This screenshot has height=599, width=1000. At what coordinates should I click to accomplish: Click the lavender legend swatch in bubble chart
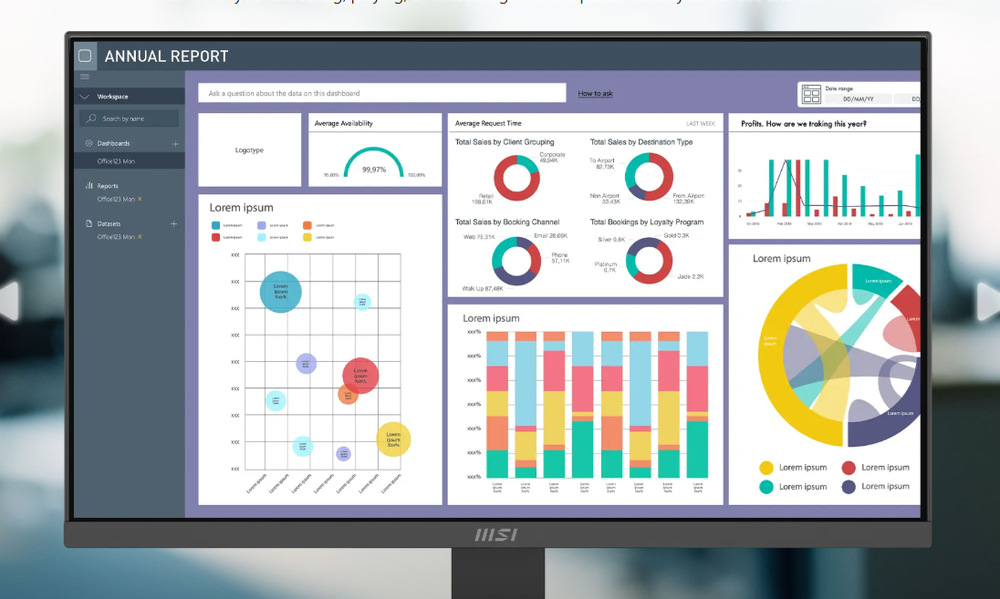click(x=261, y=225)
